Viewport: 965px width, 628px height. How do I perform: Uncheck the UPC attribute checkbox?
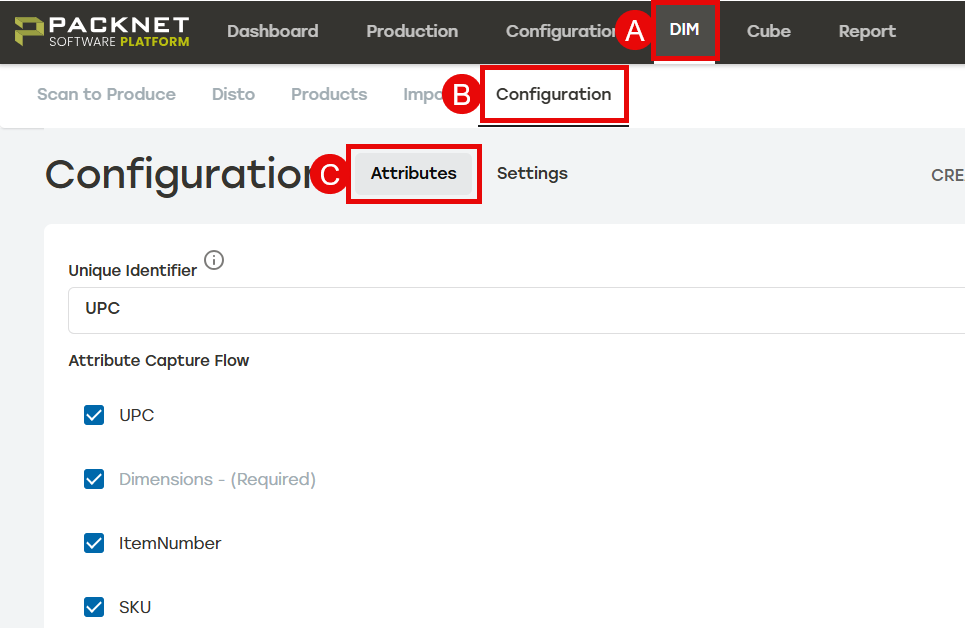point(93,415)
